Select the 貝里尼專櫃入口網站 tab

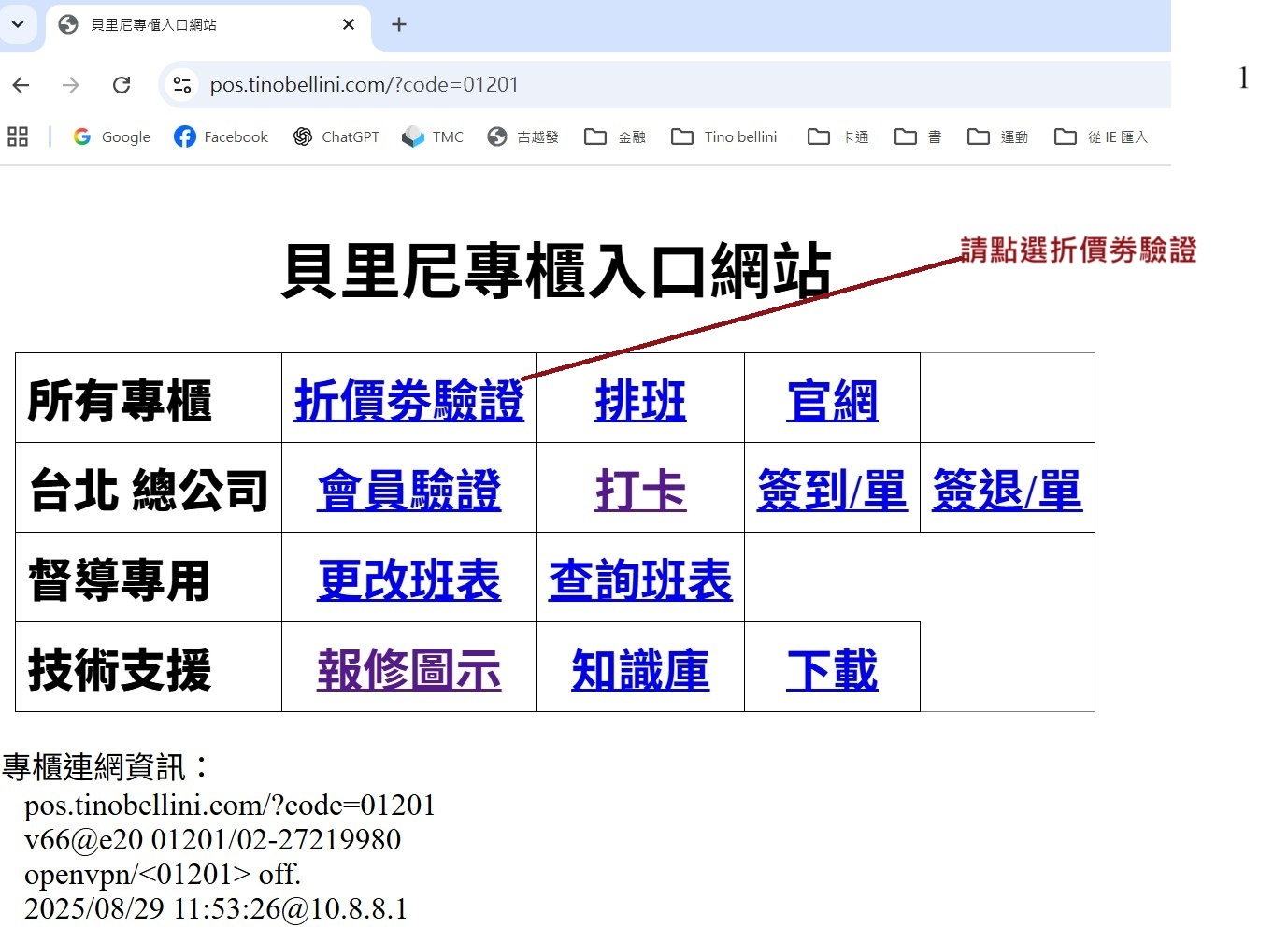tap(187, 24)
